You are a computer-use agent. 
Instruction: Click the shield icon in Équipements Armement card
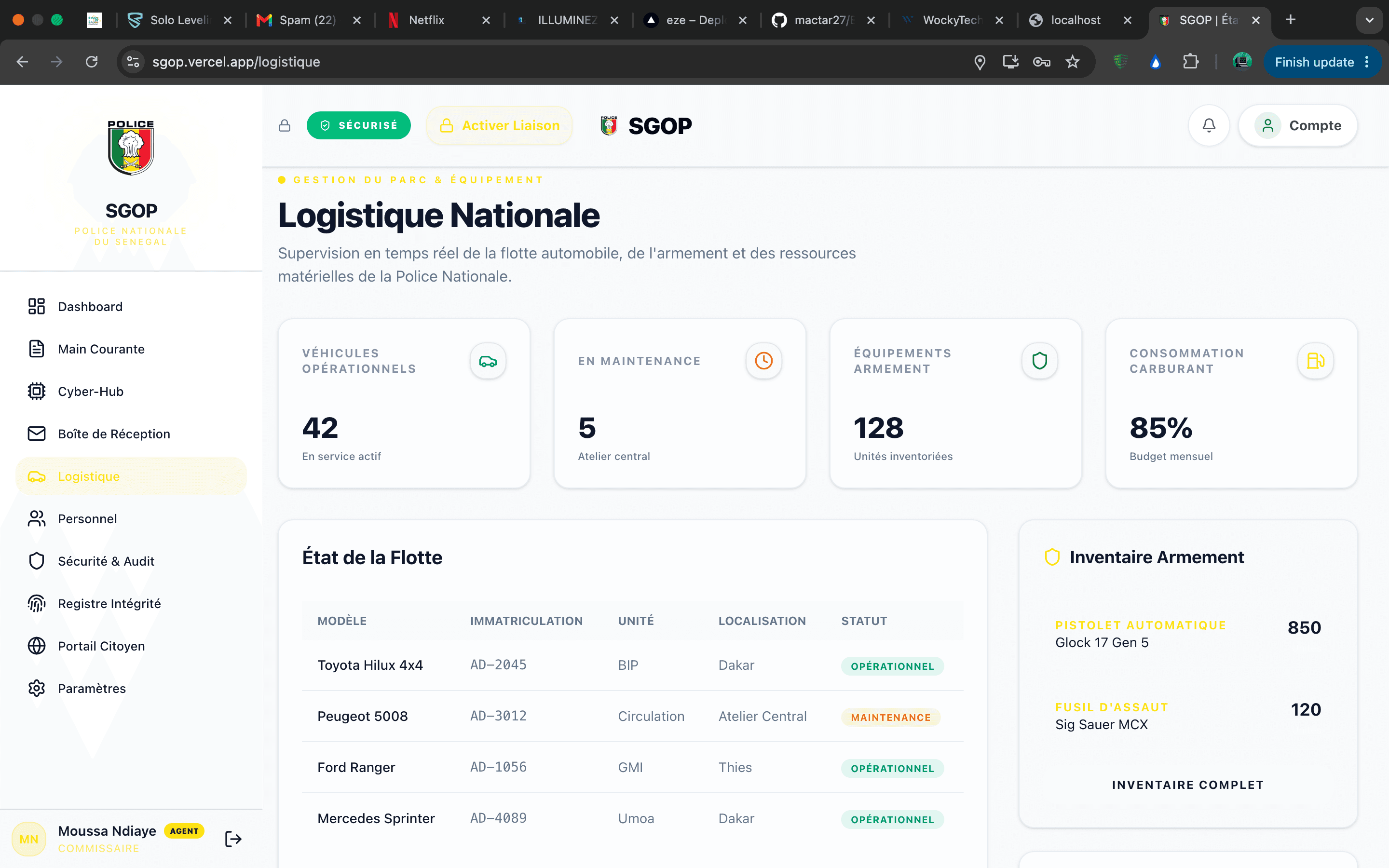click(x=1039, y=361)
